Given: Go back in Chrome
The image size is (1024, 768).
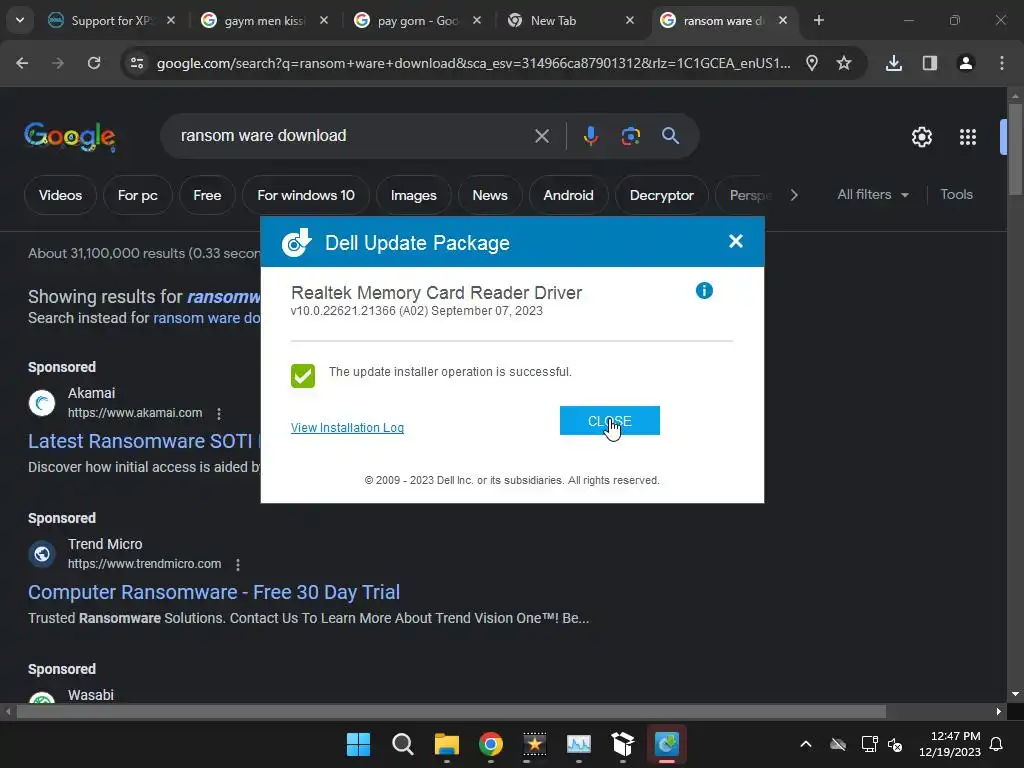Looking at the screenshot, I should tap(22, 63).
